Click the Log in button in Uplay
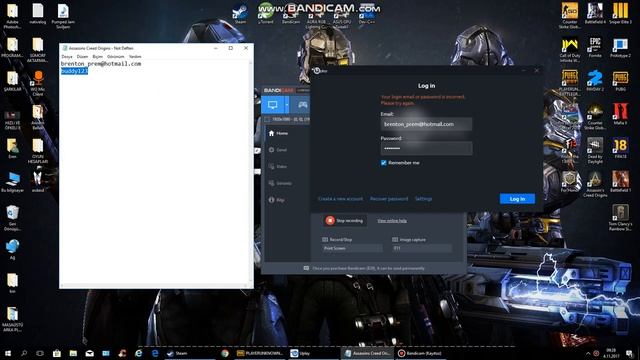Viewport: 640px width, 360px height. [517, 199]
